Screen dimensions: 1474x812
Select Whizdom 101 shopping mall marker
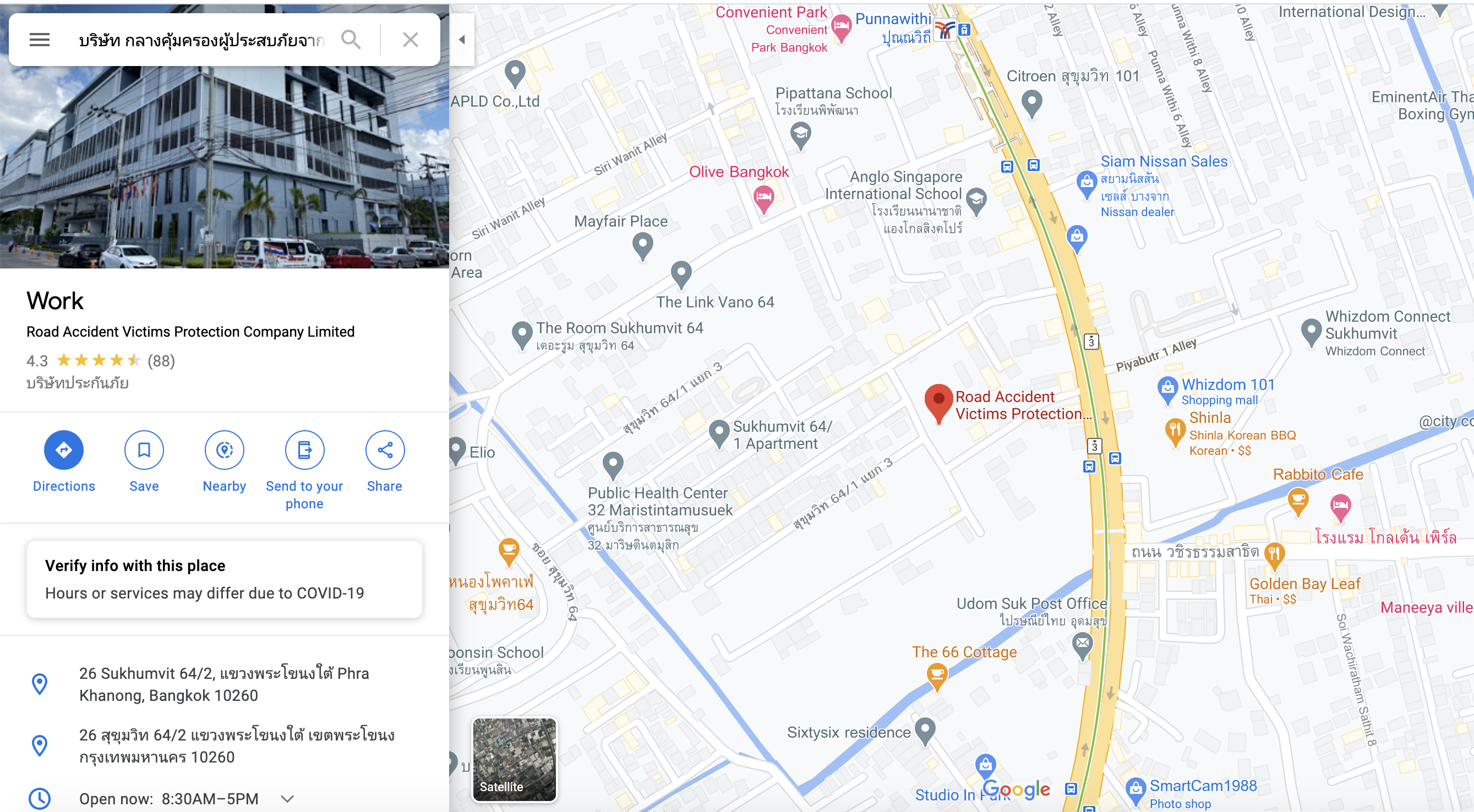tap(1167, 391)
